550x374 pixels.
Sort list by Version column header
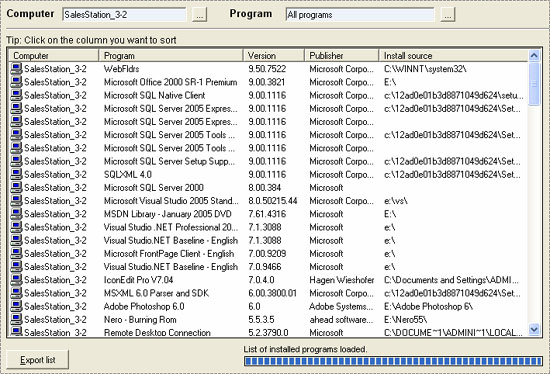coord(274,55)
